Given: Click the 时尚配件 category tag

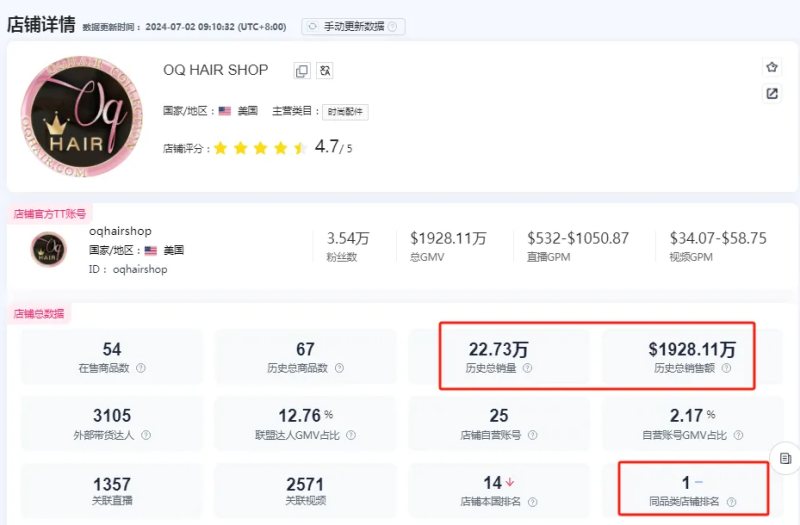Looking at the screenshot, I should pos(345,112).
